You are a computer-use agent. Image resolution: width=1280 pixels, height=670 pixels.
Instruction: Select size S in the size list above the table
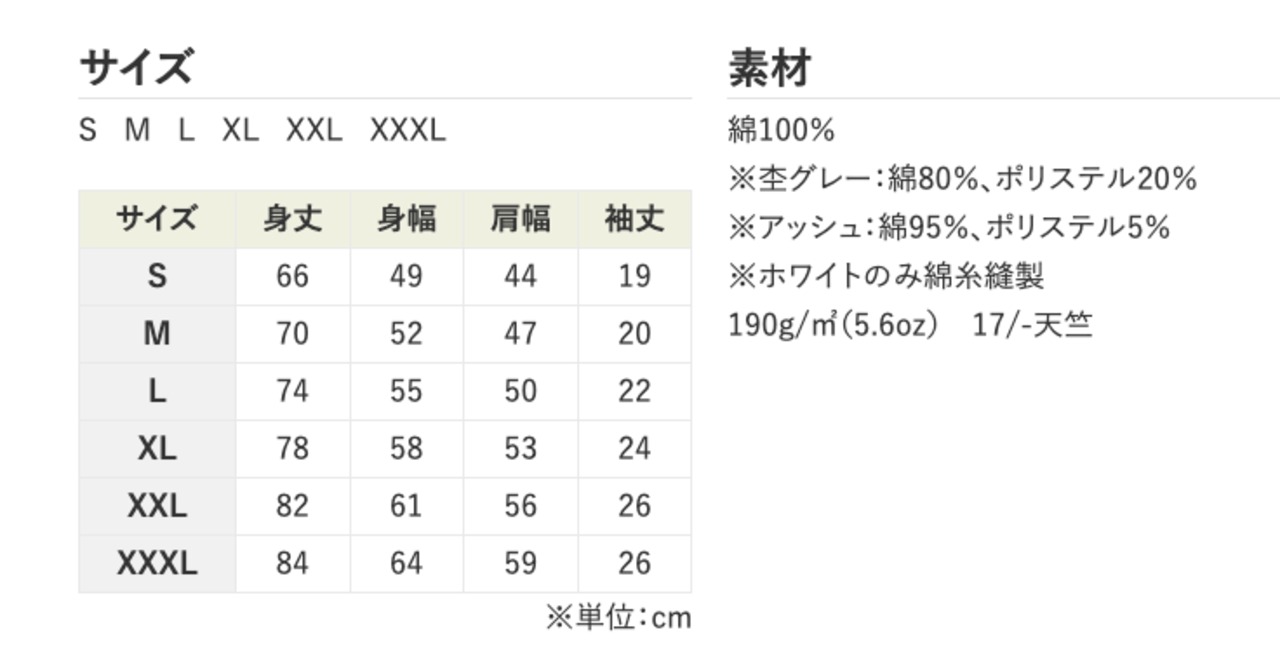[88, 131]
